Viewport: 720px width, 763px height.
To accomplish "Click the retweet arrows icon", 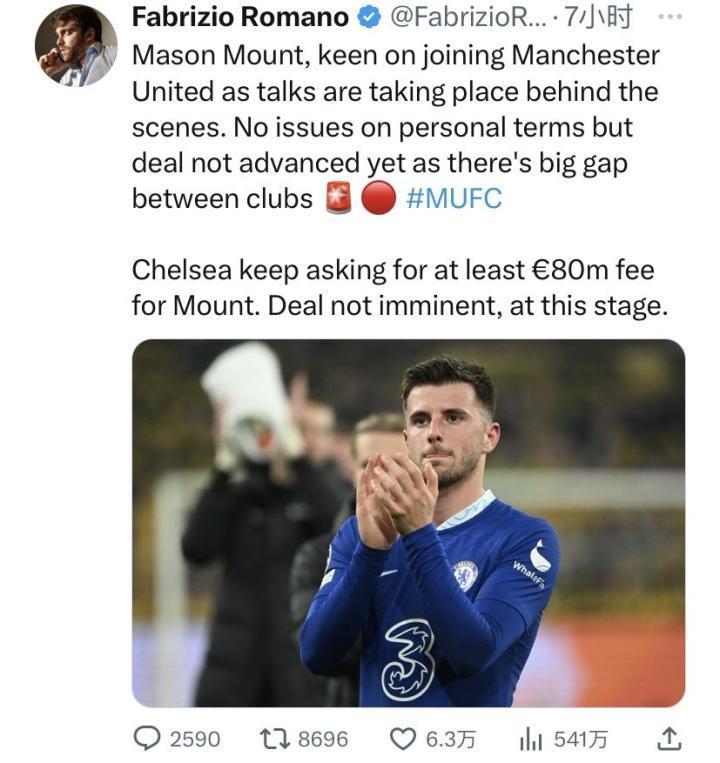I will tap(275, 739).
